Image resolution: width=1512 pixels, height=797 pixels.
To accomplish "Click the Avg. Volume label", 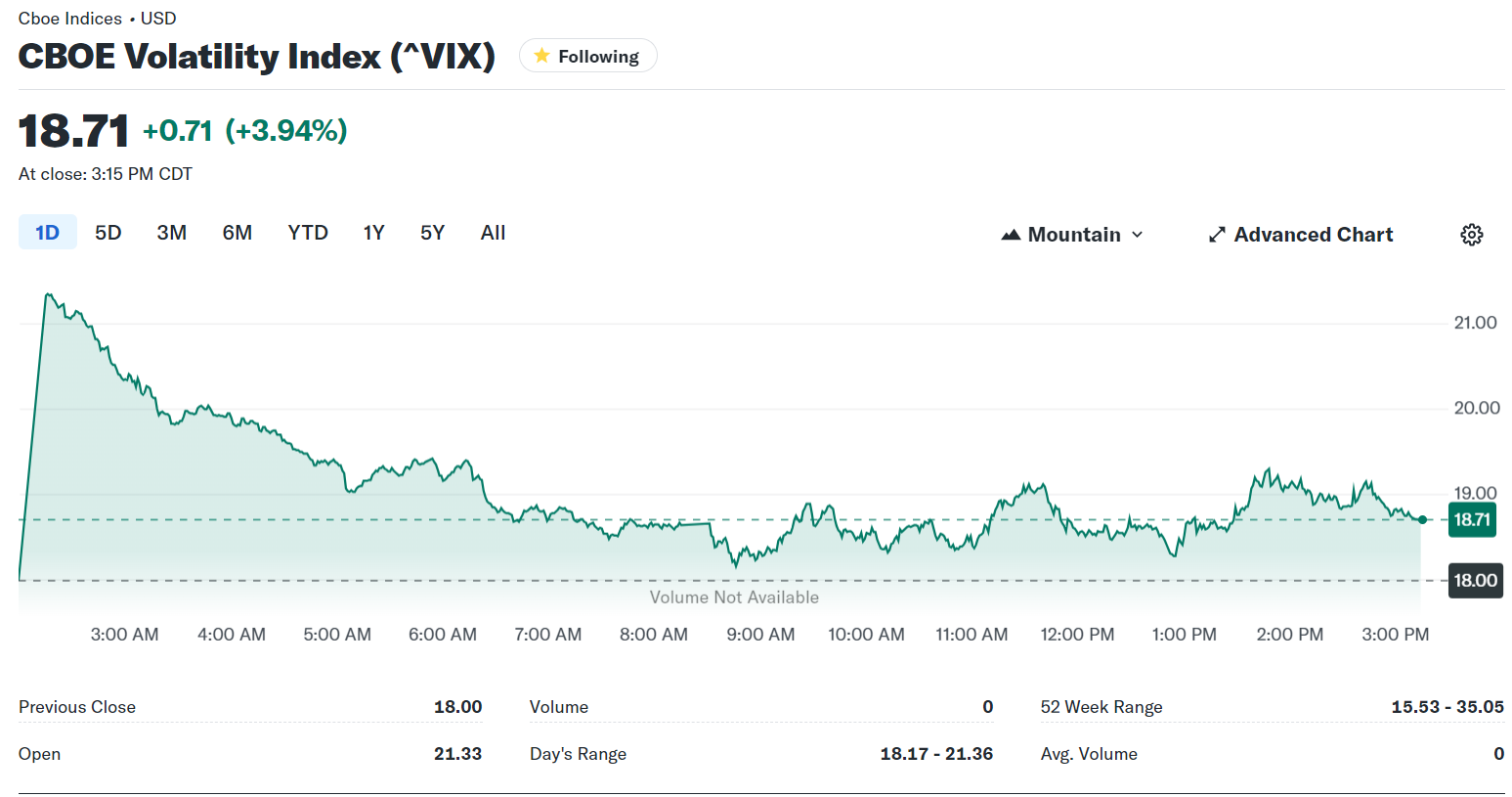I will pyautogui.click(x=1089, y=754).
